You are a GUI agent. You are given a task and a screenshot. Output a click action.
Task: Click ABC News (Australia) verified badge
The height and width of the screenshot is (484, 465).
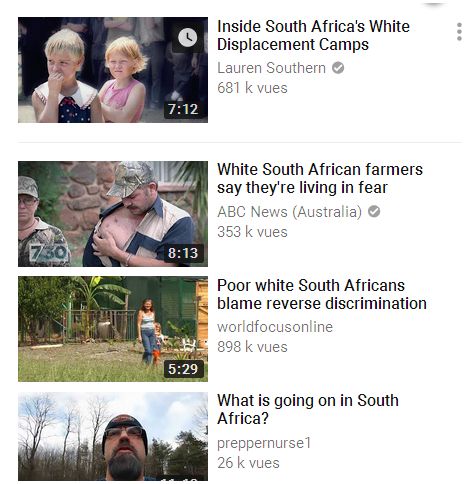tap(374, 211)
